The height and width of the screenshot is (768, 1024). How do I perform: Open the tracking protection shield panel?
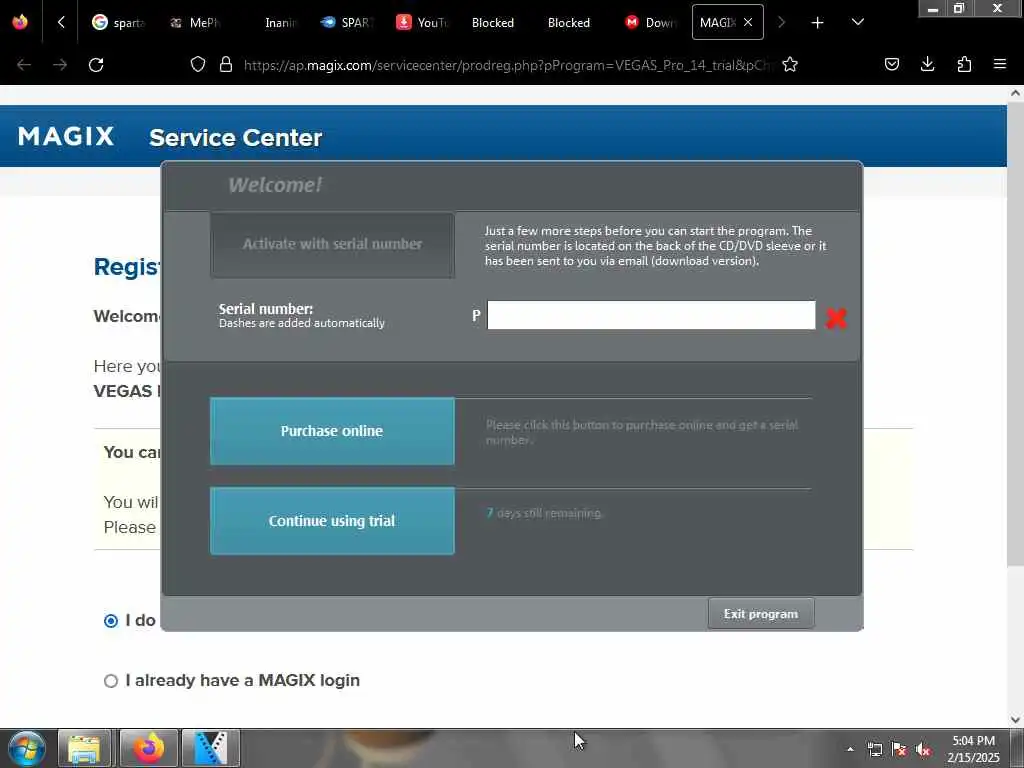(198, 64)
